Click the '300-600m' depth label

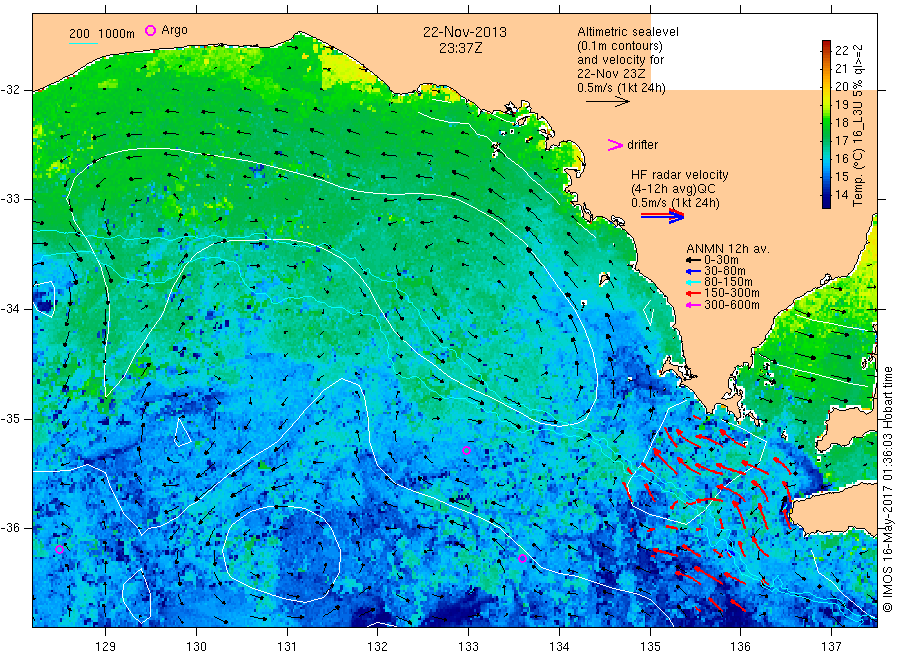coord(732,305)
